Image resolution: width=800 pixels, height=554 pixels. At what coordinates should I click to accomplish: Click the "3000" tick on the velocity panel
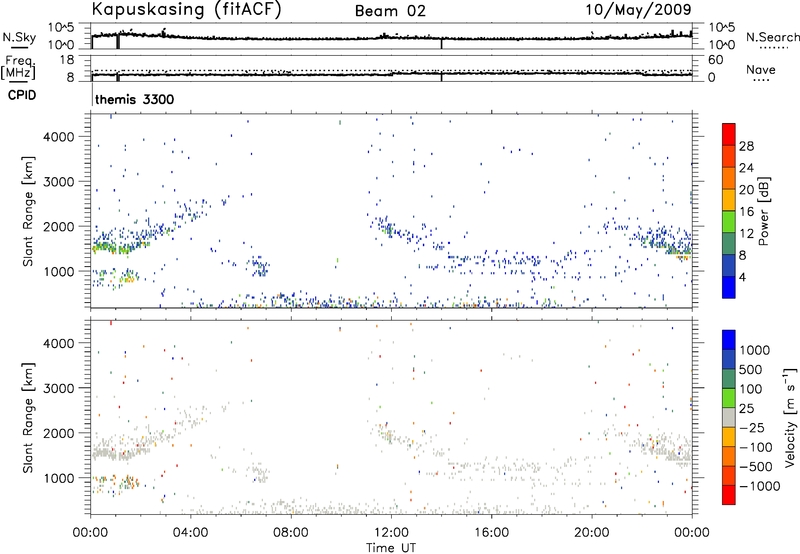pos(58,388)
